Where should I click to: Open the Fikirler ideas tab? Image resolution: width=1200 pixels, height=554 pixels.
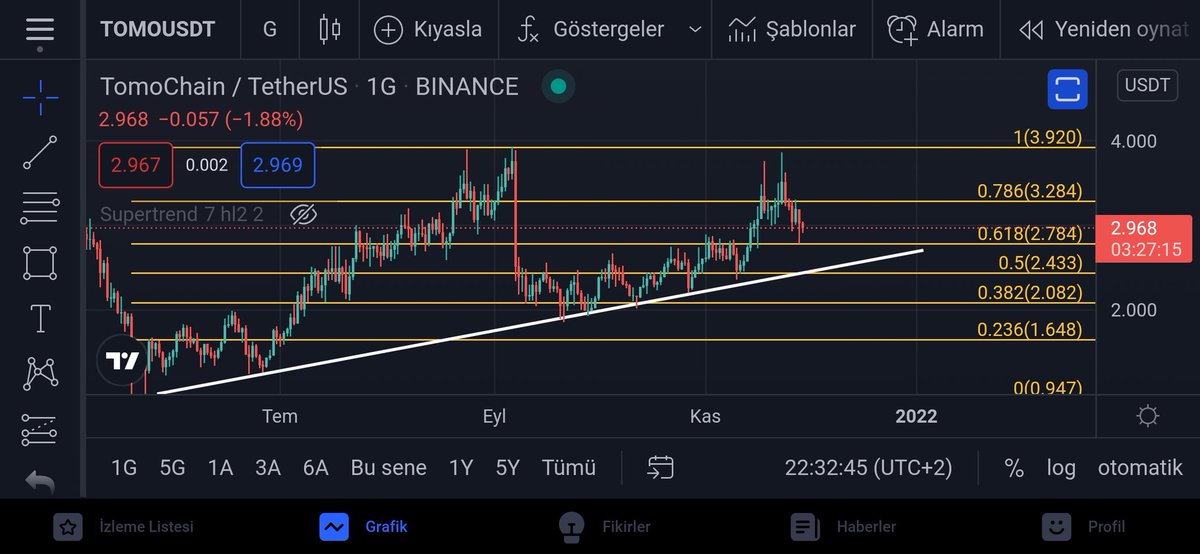click(x=604, y=526)
